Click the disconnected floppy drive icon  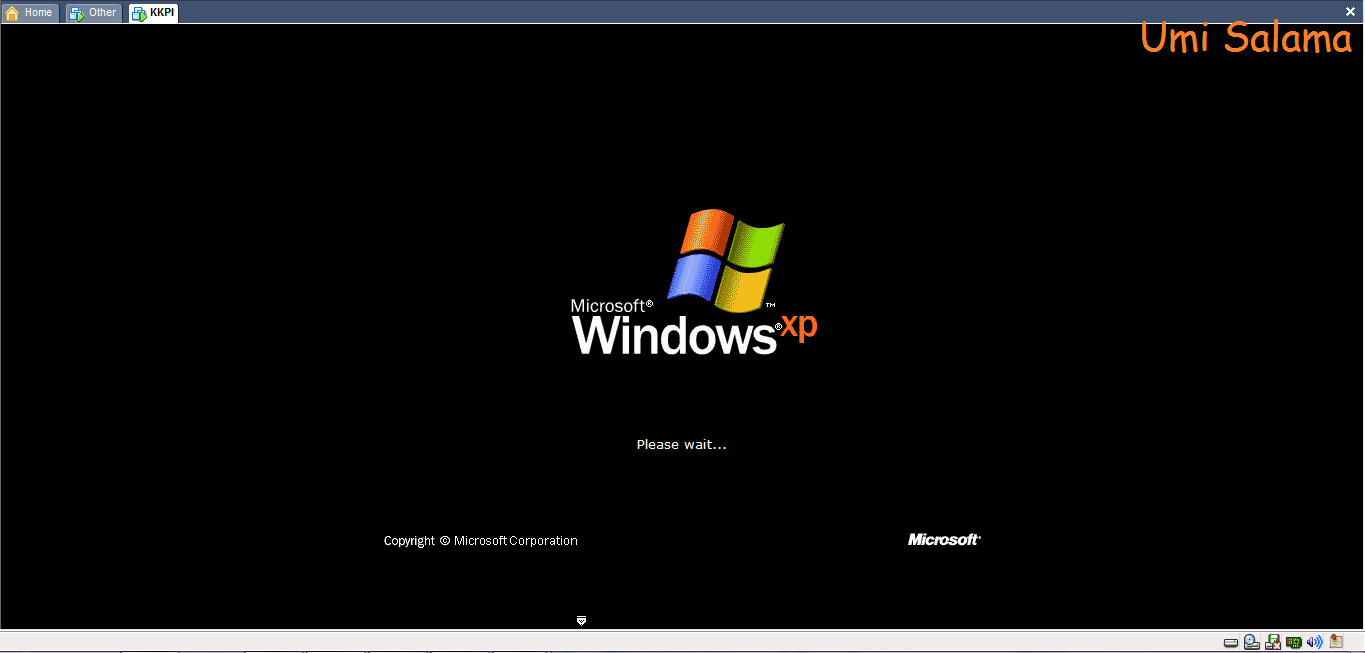point(1273,642)
